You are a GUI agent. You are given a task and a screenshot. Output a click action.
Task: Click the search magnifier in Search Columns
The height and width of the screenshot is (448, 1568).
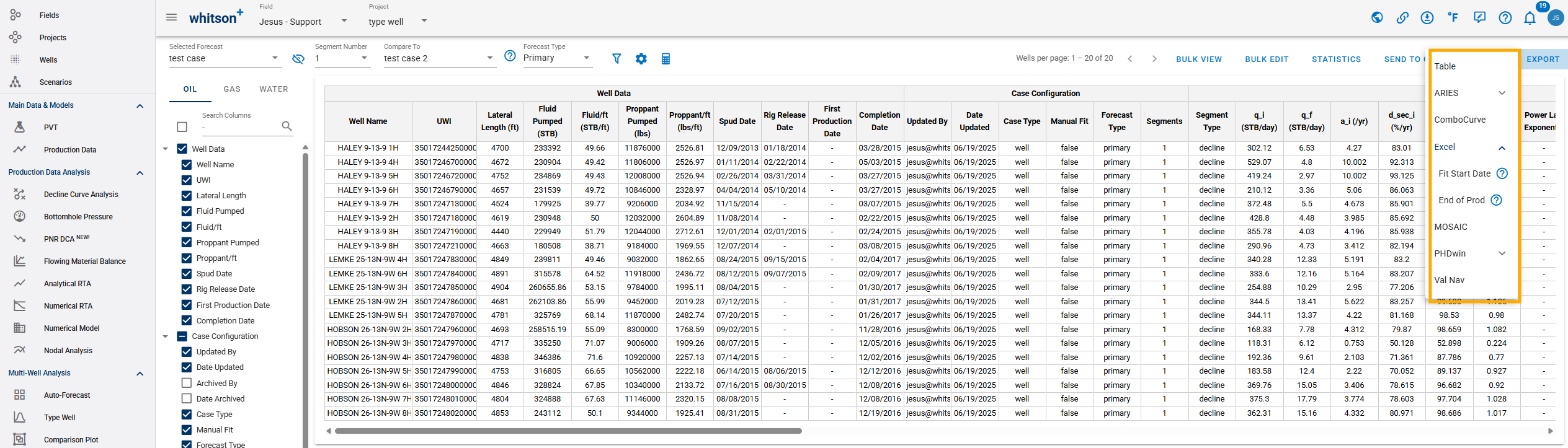tap(287, 126)
